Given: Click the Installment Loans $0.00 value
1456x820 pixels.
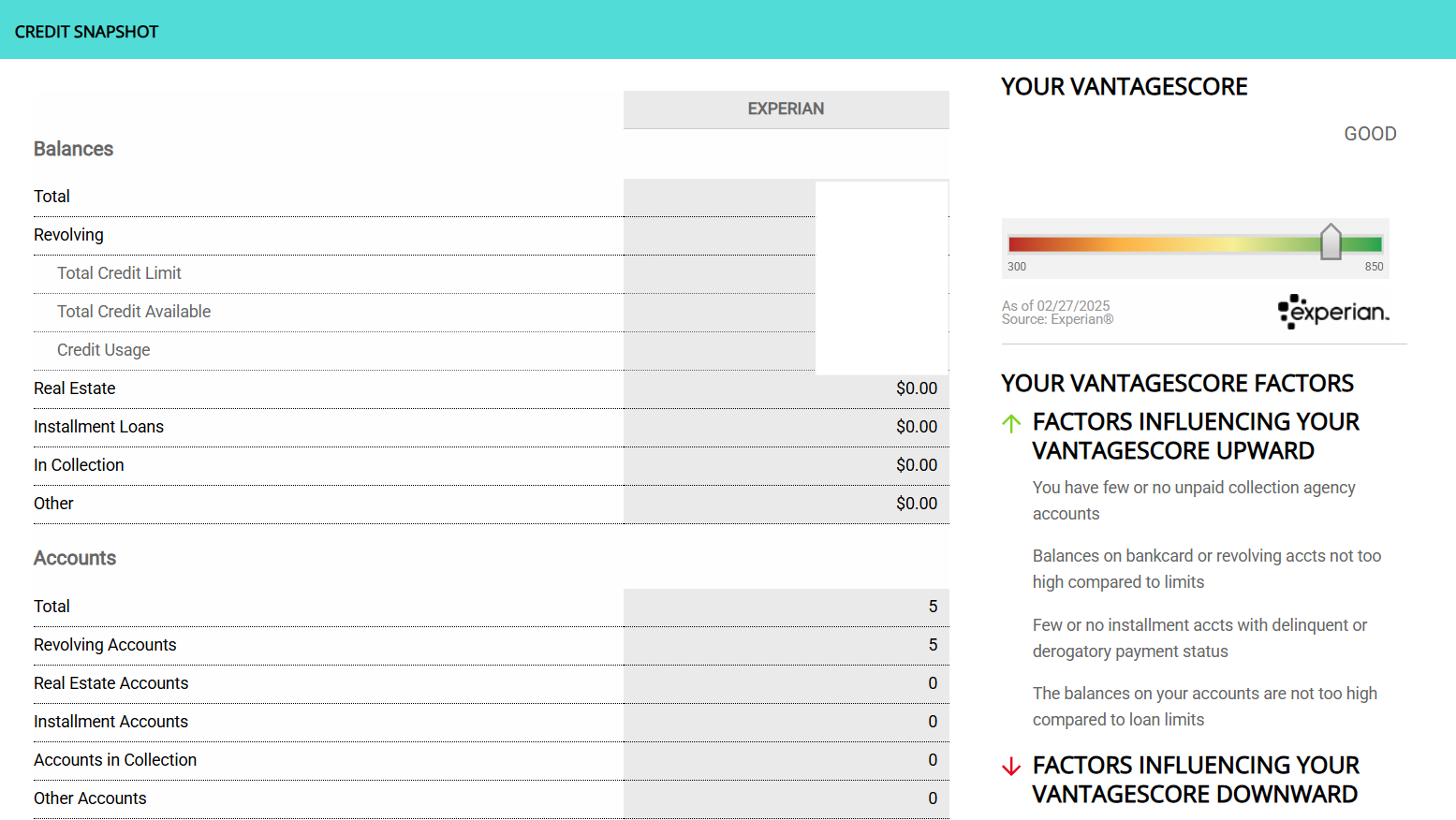Looking at the screenshot, I should tap(917, 427).
